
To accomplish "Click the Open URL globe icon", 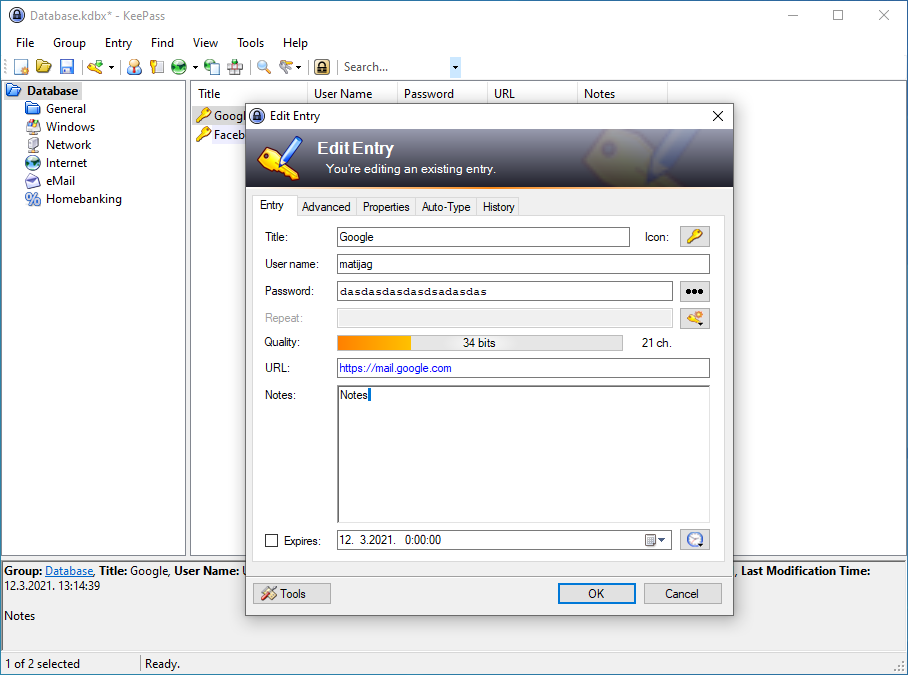I will [180, 67].
